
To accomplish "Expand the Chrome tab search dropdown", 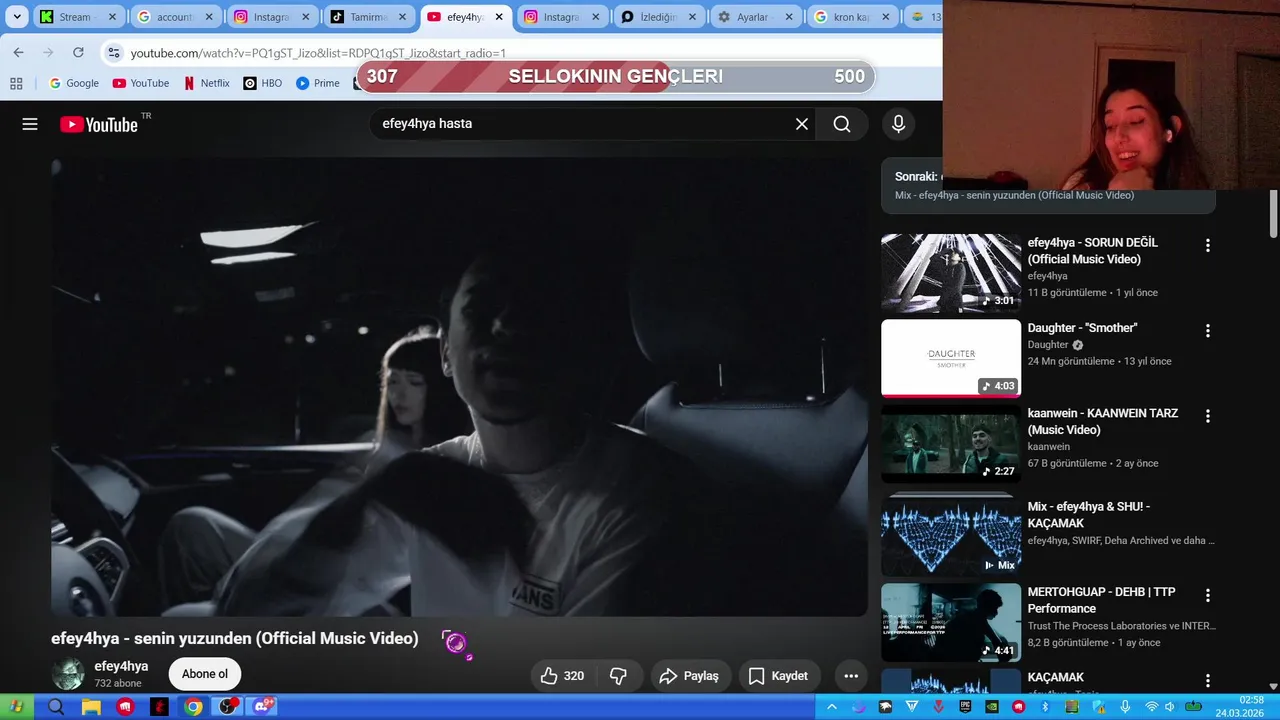I will click(17, 17).
